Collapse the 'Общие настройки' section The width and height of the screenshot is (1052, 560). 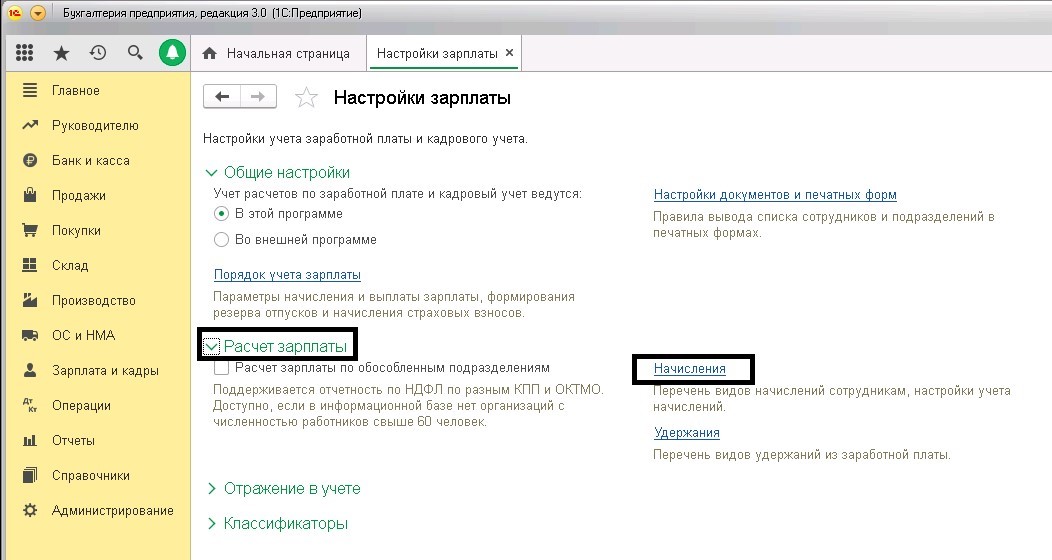click(x=211, y=172)
